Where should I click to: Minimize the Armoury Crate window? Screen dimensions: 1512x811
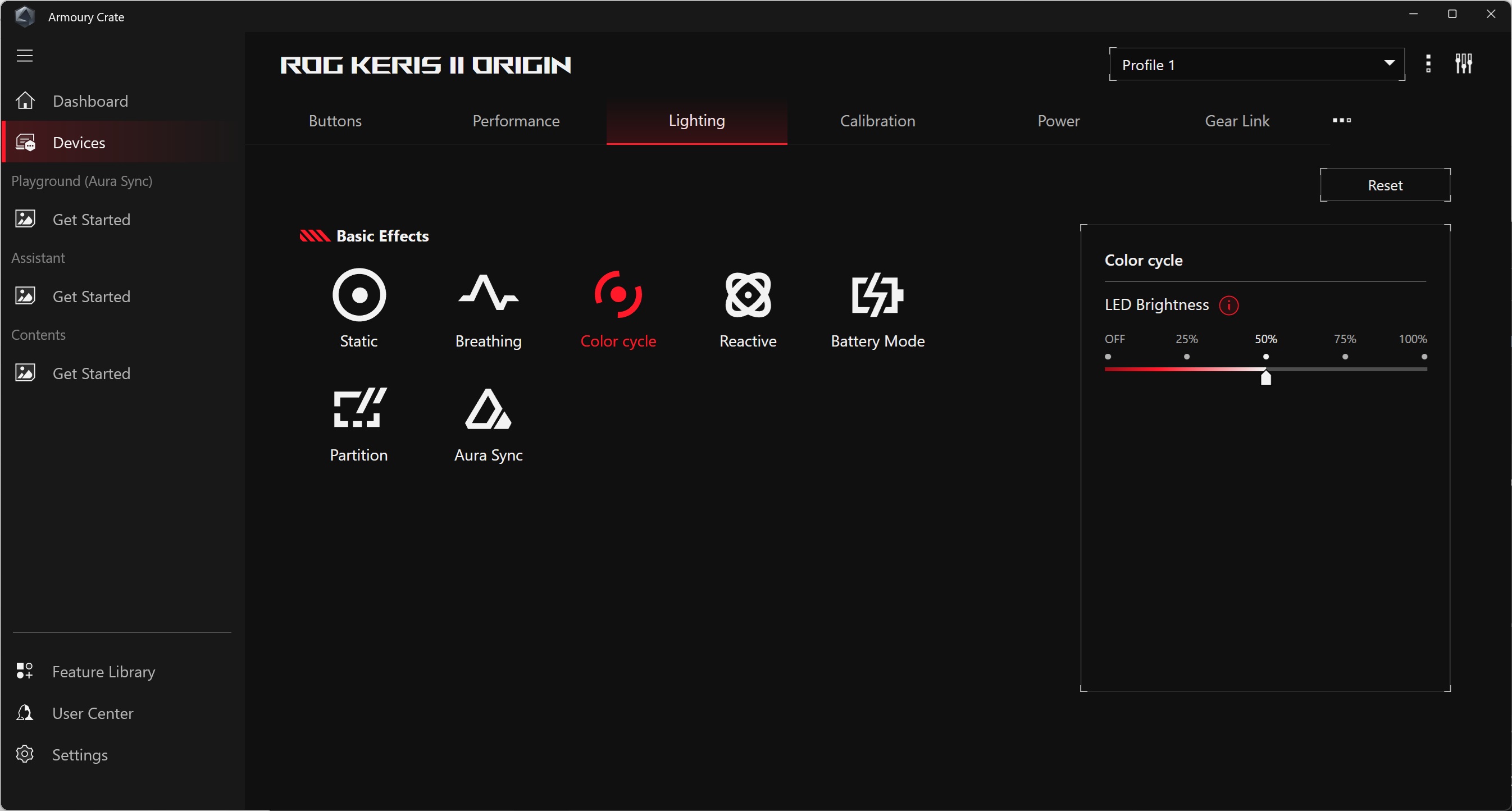click(1413, 14)
